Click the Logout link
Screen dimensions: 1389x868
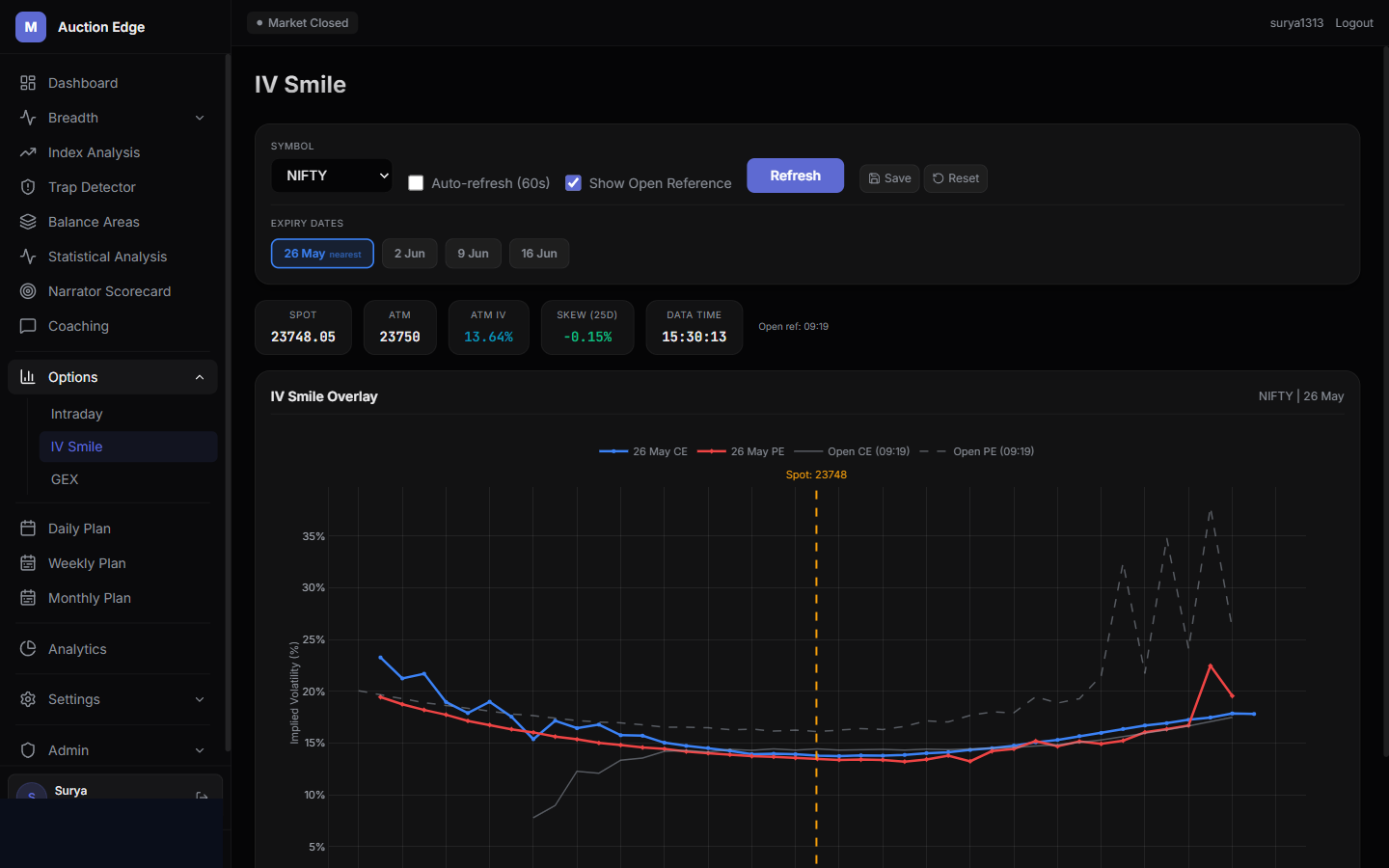pos(1354,23)
